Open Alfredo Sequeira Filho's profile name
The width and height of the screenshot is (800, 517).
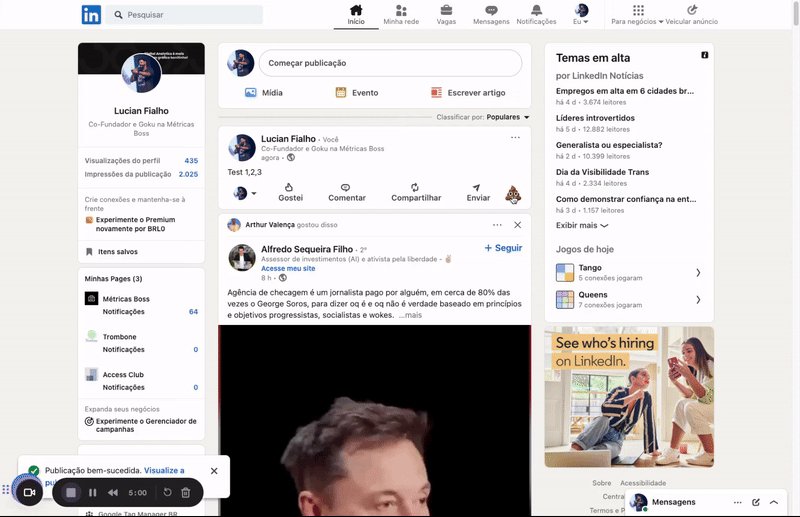(307, 249)
